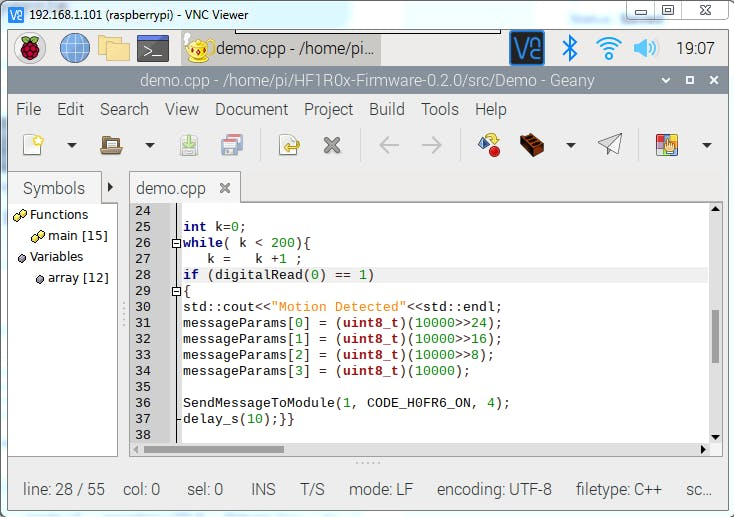Image resolution: width=734 pixels, height=517 pixels.
Task: Open the recent files dropdown arrow
Action: [149, 145]
